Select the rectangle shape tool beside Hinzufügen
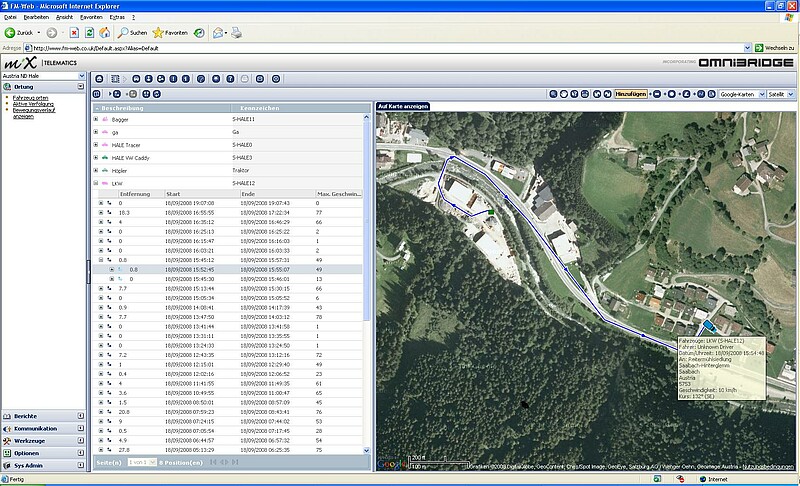This screenshot has width=800, height=486. coord(657,94)
